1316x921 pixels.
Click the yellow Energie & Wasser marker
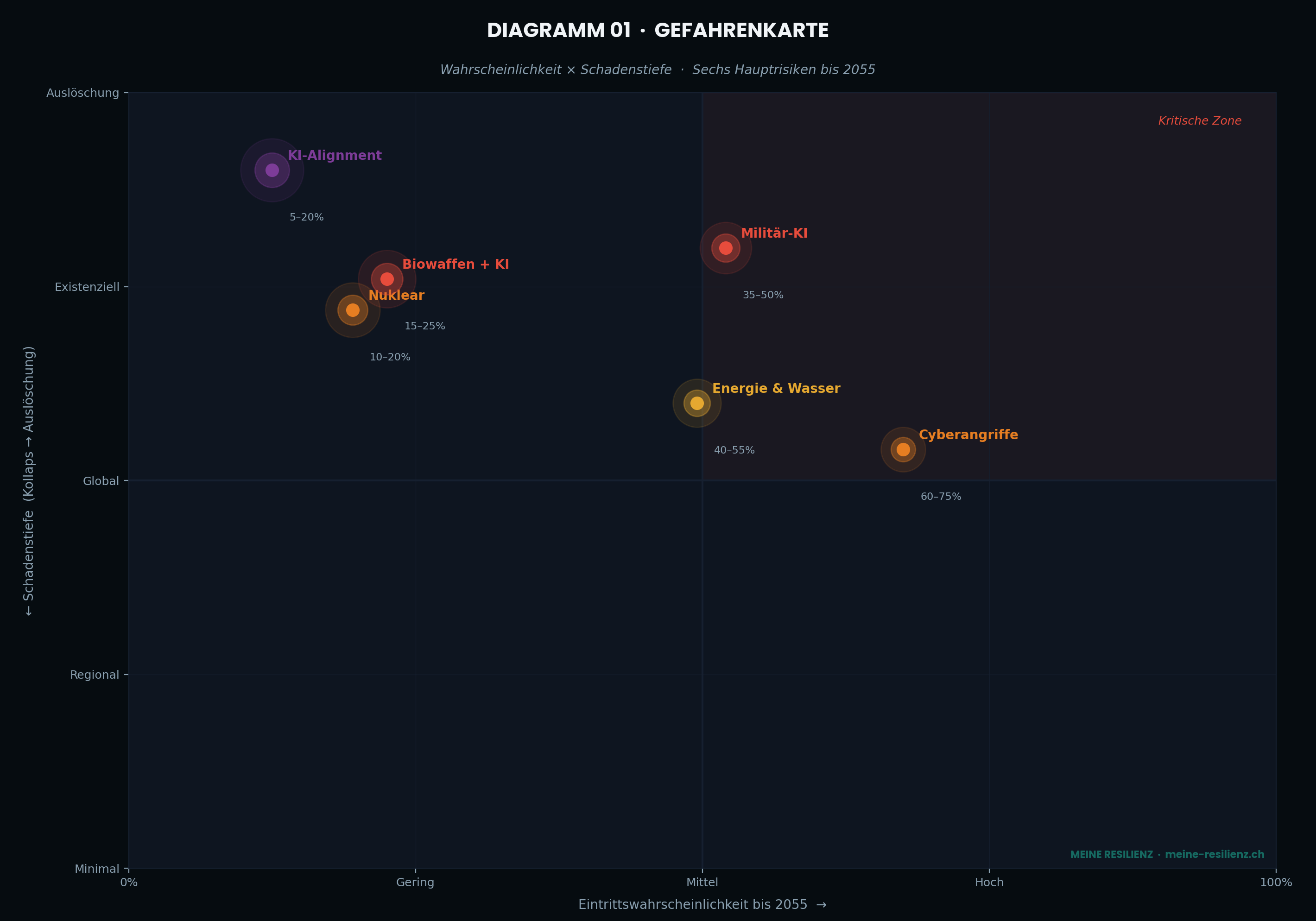point(696,403)
